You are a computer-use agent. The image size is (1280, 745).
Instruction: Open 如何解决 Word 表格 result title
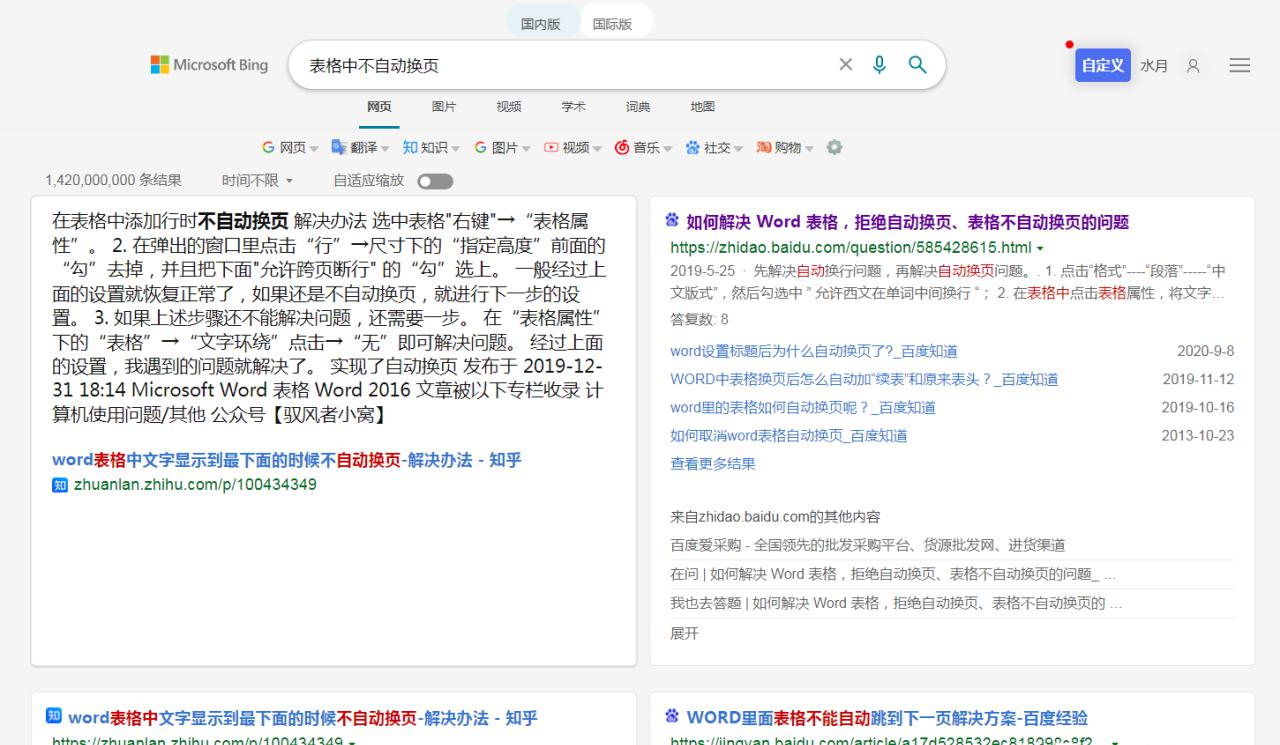[x=907, y=222]
